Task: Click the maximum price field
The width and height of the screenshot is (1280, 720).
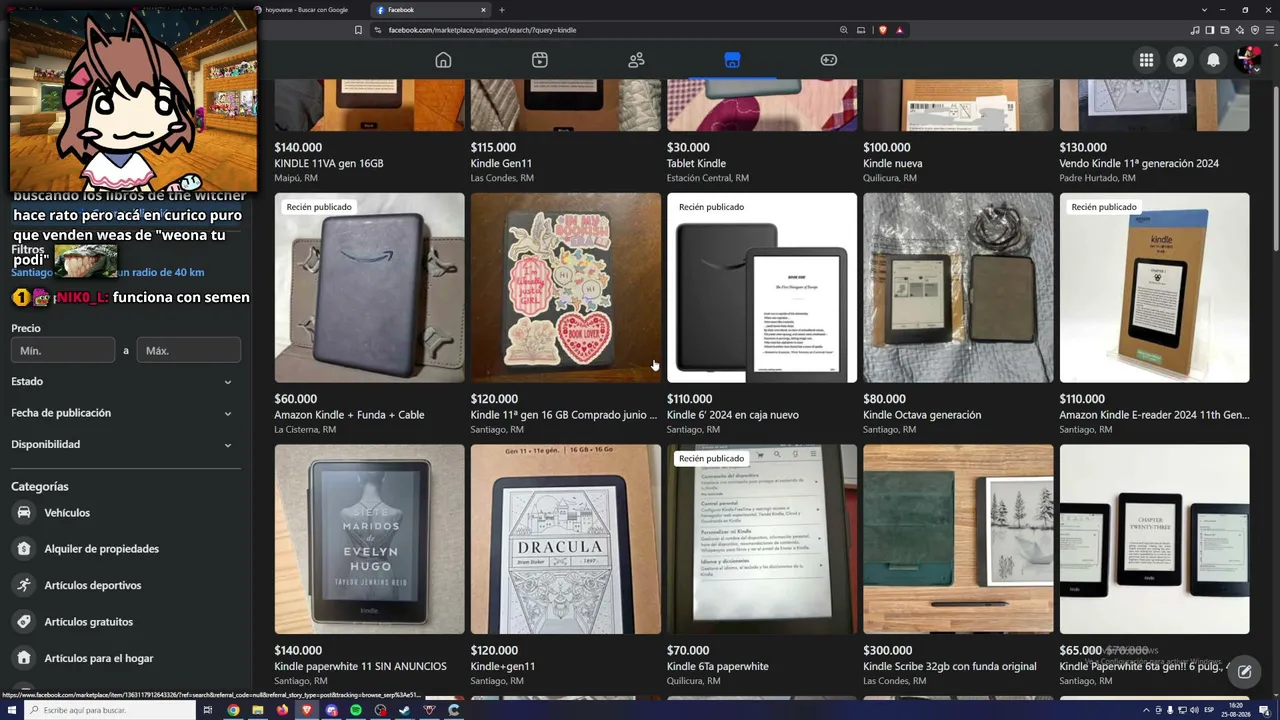Action: pos(188,351)
